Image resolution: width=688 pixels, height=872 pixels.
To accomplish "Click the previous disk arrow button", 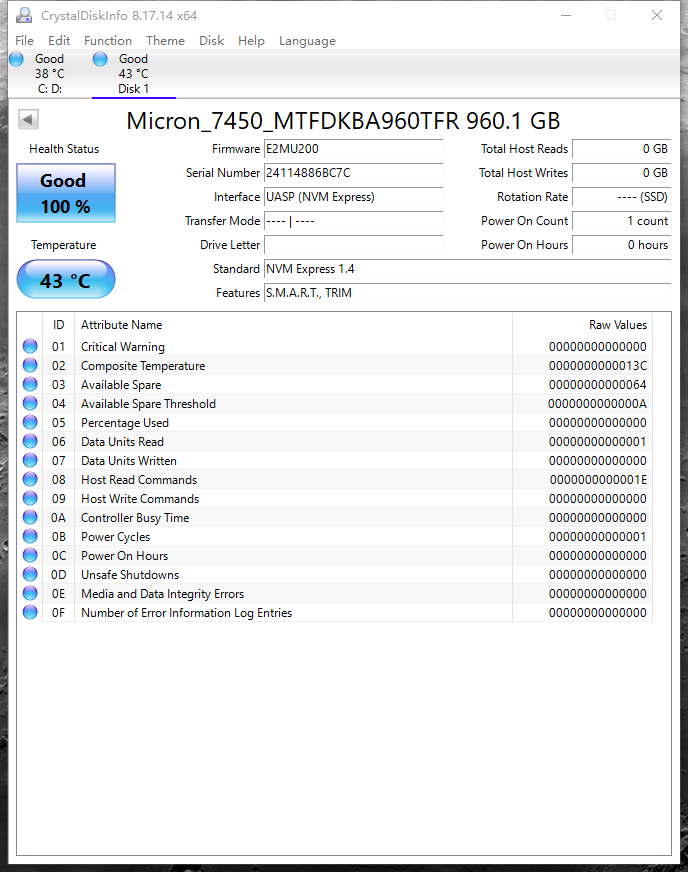I will coord(28,119).
